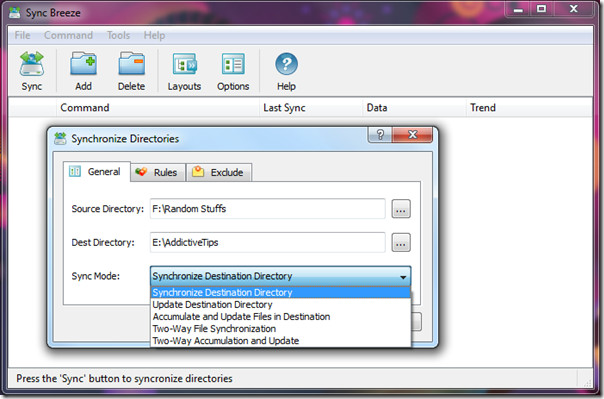The width and height of the screenshot is (604, 399).
Task: Click the Delete folder icon
Action: coord(131,64)
